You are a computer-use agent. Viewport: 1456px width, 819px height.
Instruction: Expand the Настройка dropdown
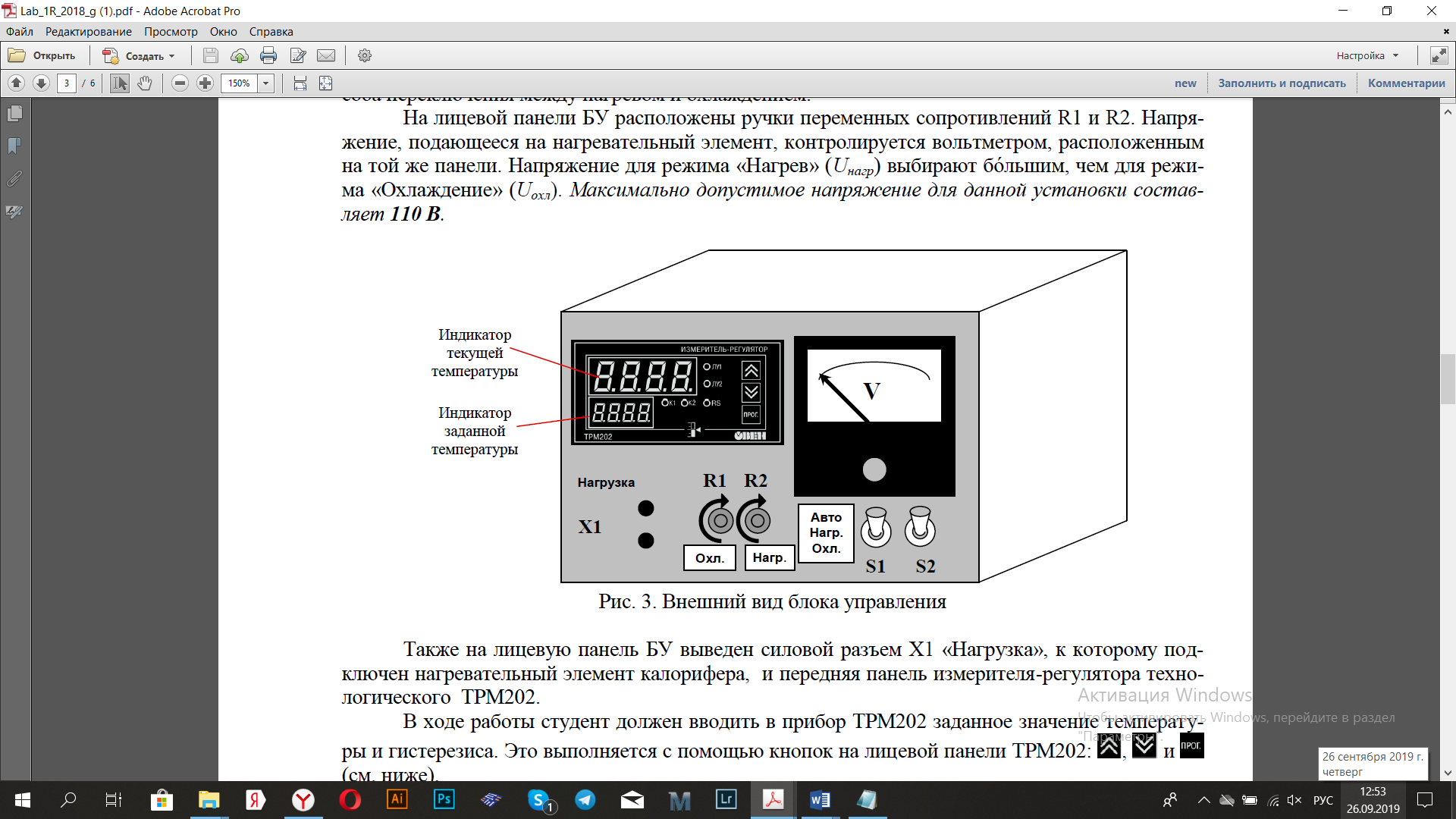click(x=1395, y=55)
